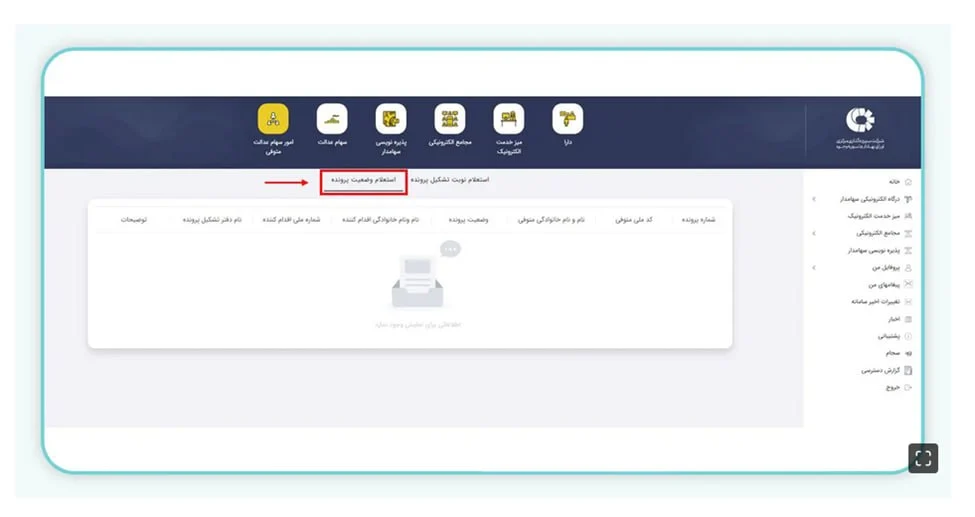The width and height of the screenshot is (975, 517).
Task: Click the fullscreen expand icon
Action: (922, 458)
